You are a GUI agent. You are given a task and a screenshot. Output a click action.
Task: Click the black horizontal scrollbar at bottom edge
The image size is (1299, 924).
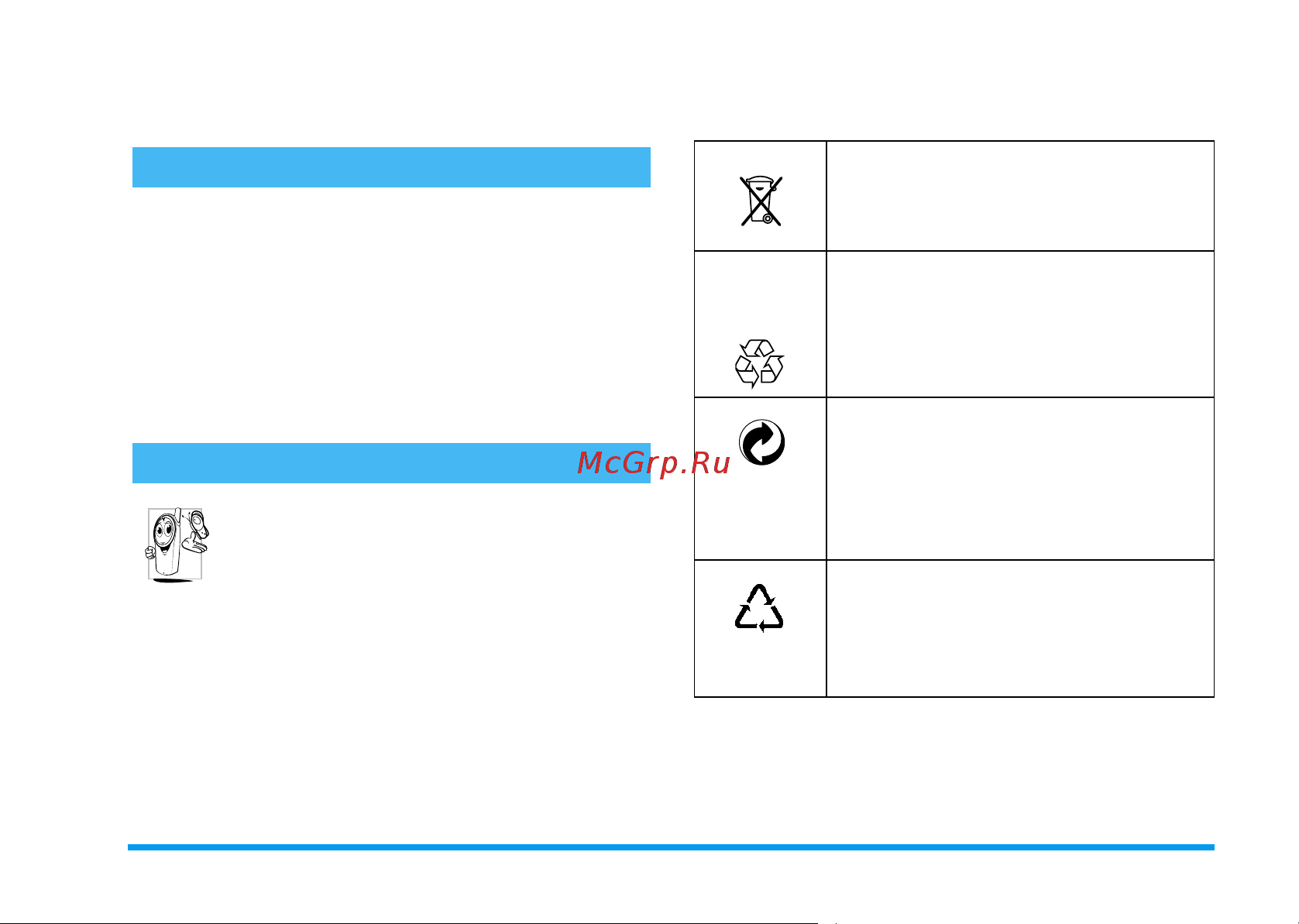coord(409,922)
